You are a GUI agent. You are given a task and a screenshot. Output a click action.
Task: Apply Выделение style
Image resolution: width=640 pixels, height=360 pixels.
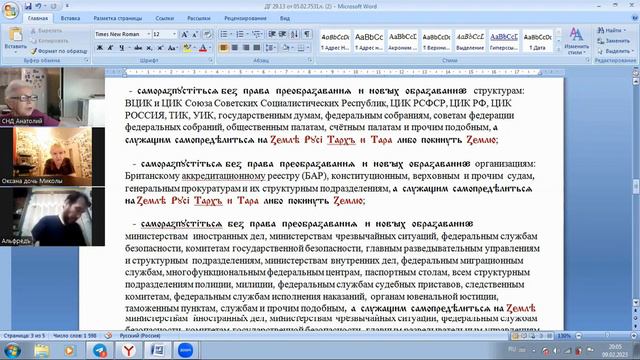pos(470,41)
